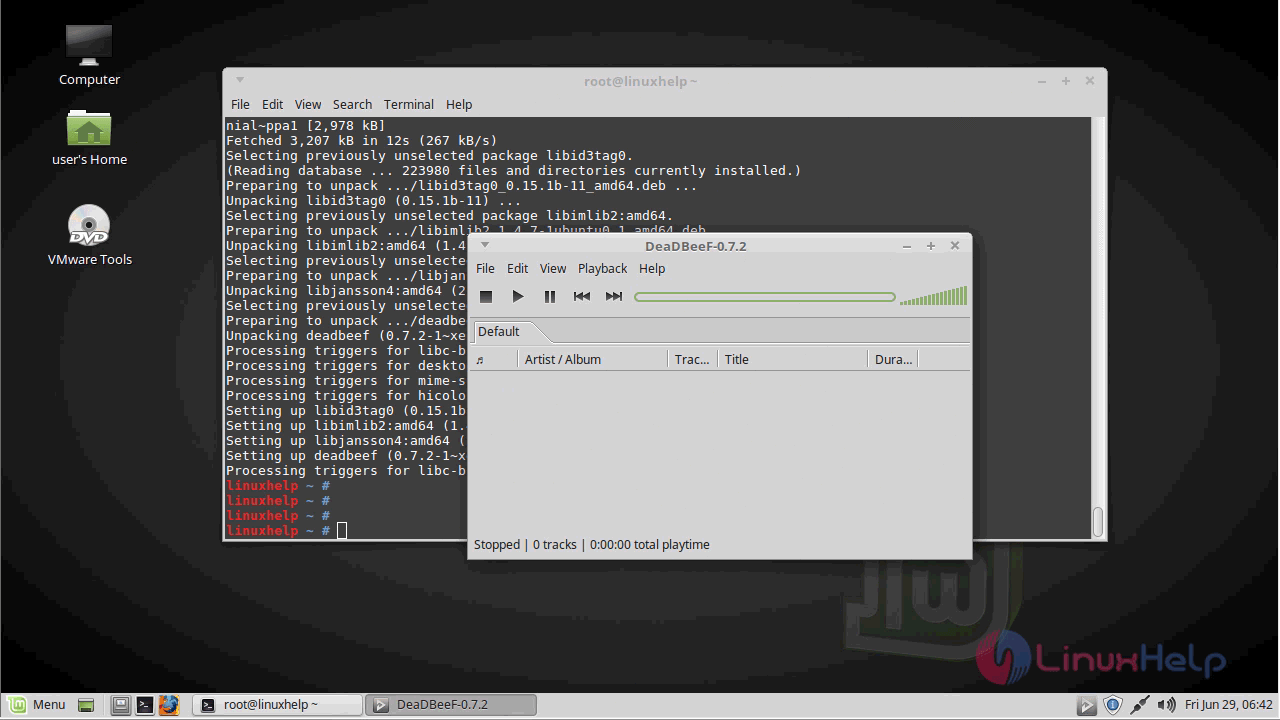Open the terminal View menu
This screenshot has width=1280, height=720.
tap(308, 104)
